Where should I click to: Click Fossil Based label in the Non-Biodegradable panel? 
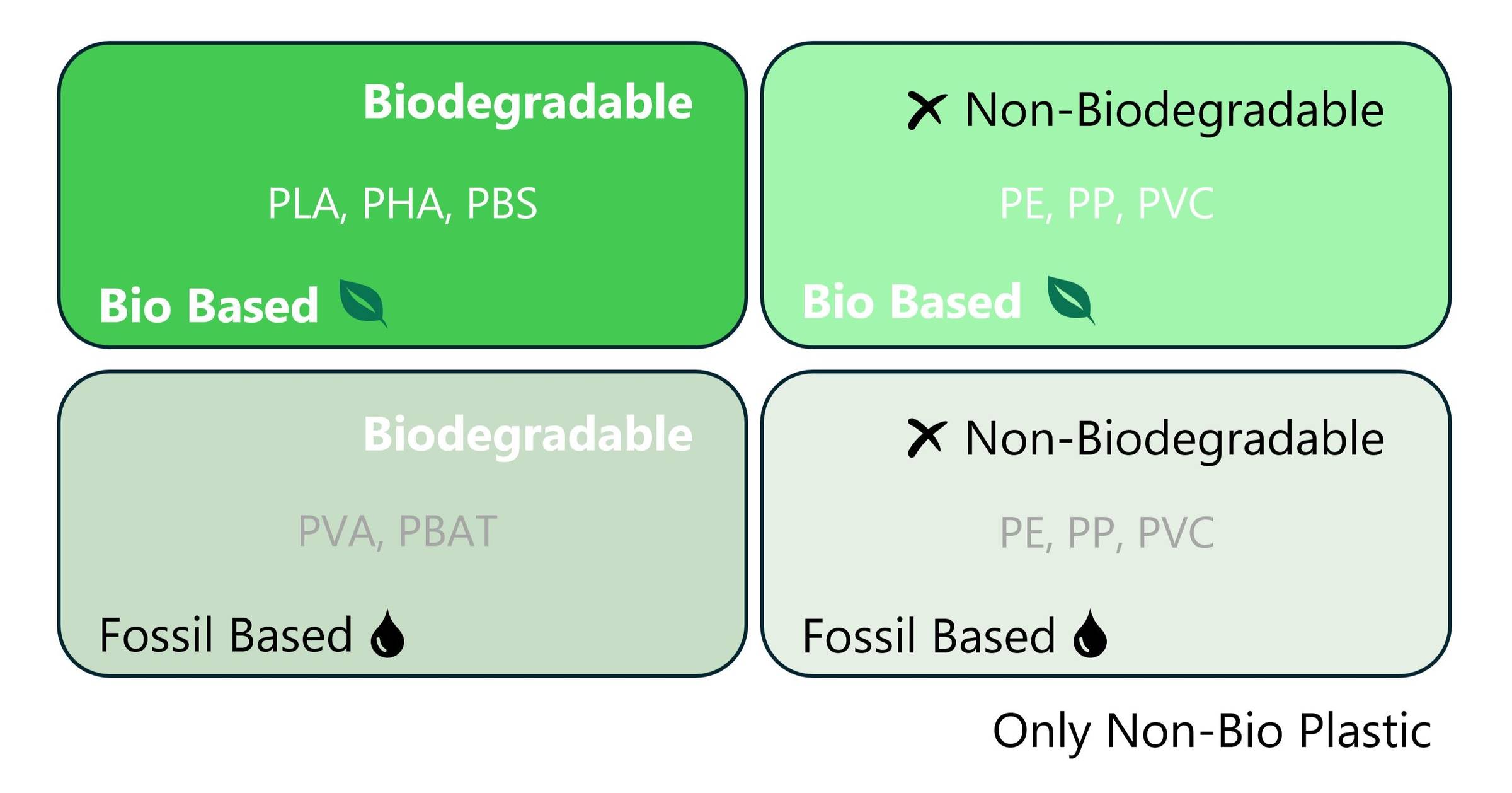929,636
